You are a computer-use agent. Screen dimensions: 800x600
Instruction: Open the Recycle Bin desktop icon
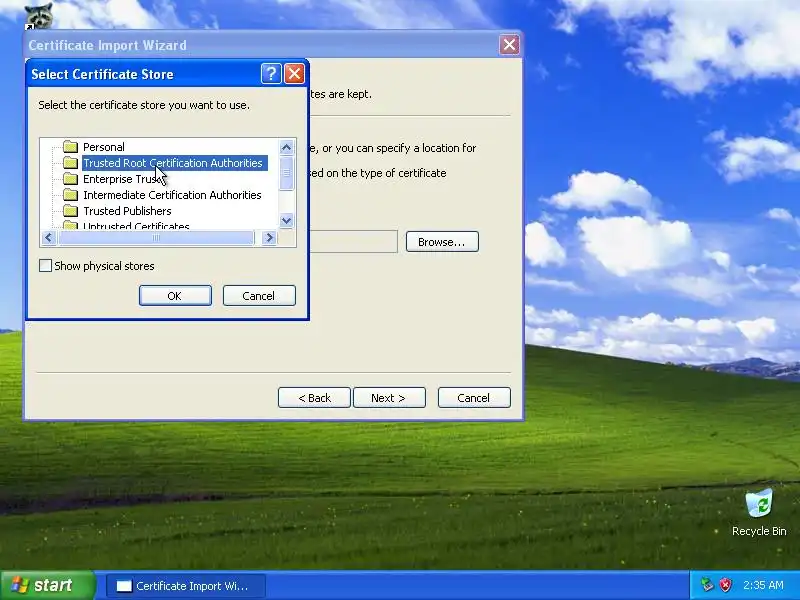click(759, 513)
